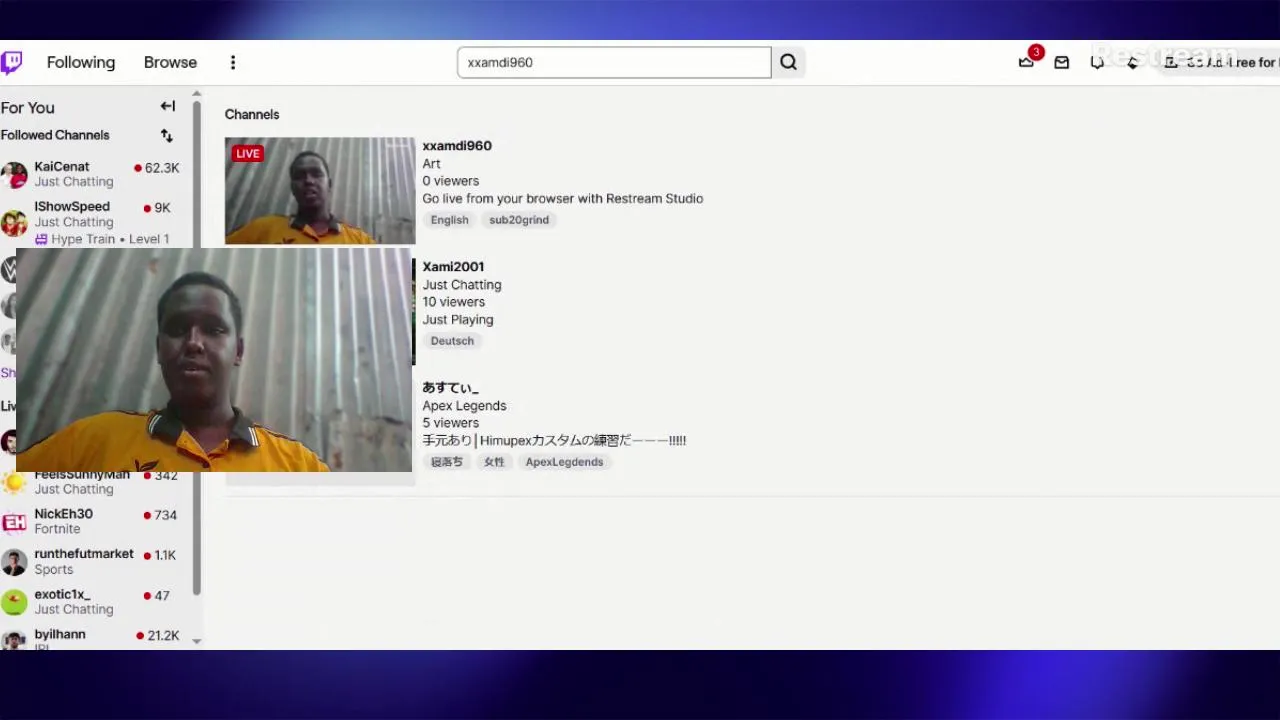Click the webcam overlay video
The height and width of the screenshot is (720, 1280).
click(x=214, y=360)
